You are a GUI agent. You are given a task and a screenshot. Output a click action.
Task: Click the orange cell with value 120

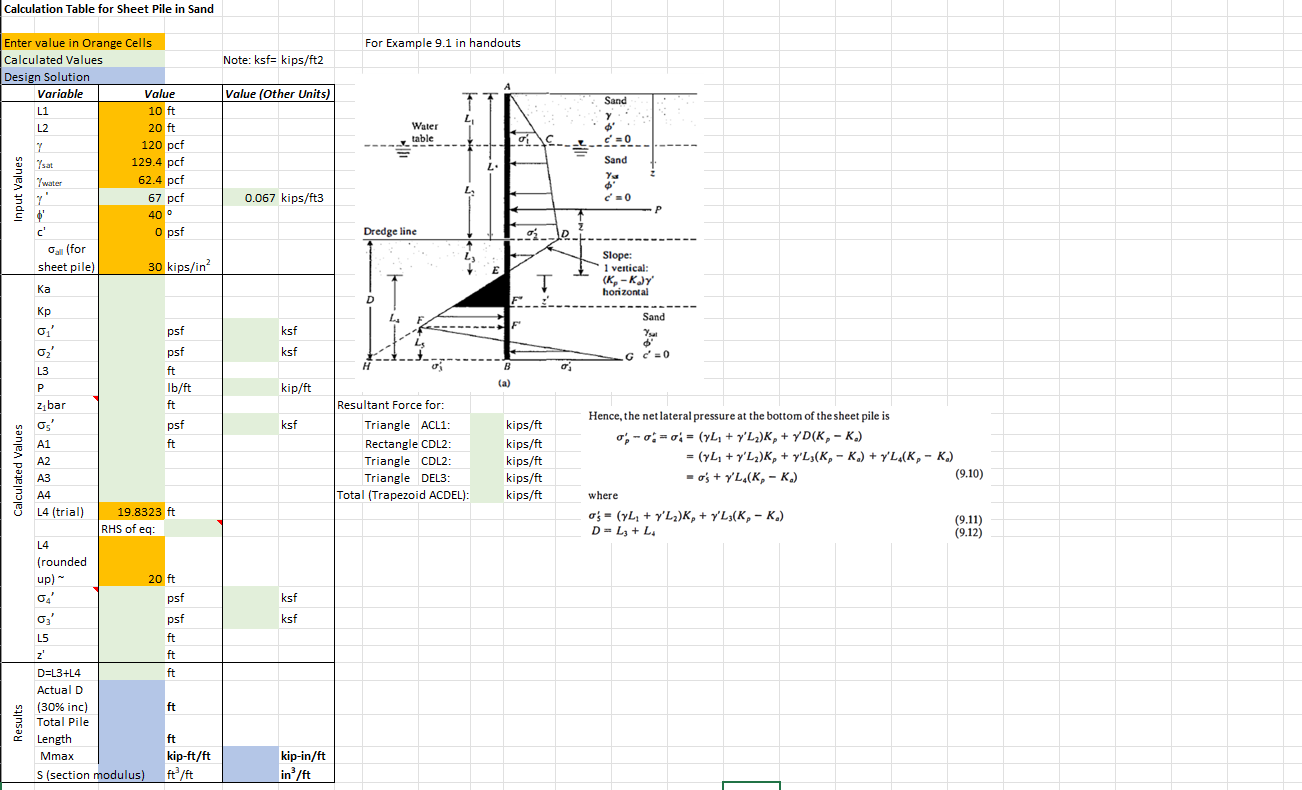[132, 145]
